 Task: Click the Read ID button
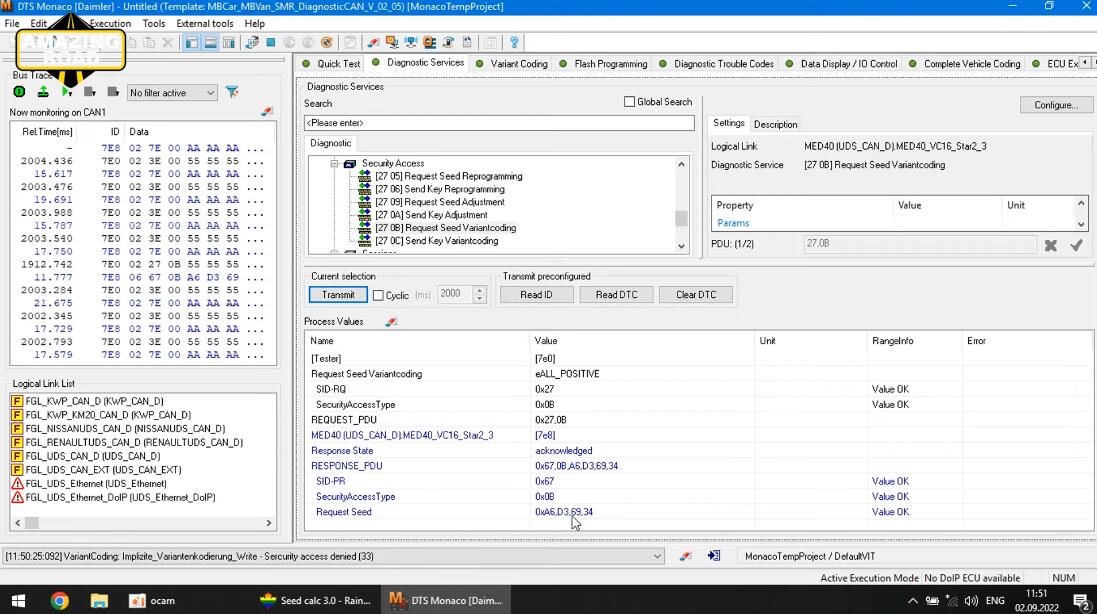tap(537, 295)
